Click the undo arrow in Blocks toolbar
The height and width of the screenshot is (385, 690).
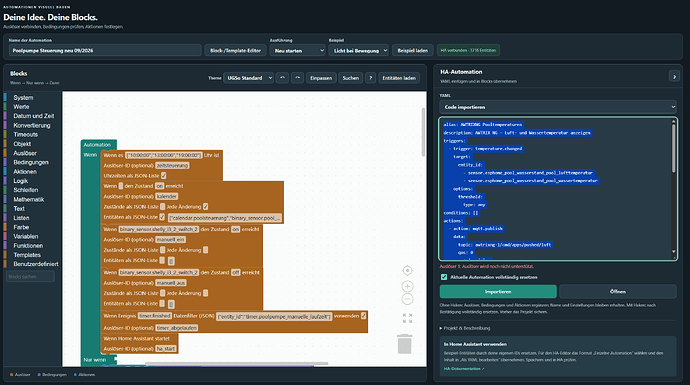[283, 78]
